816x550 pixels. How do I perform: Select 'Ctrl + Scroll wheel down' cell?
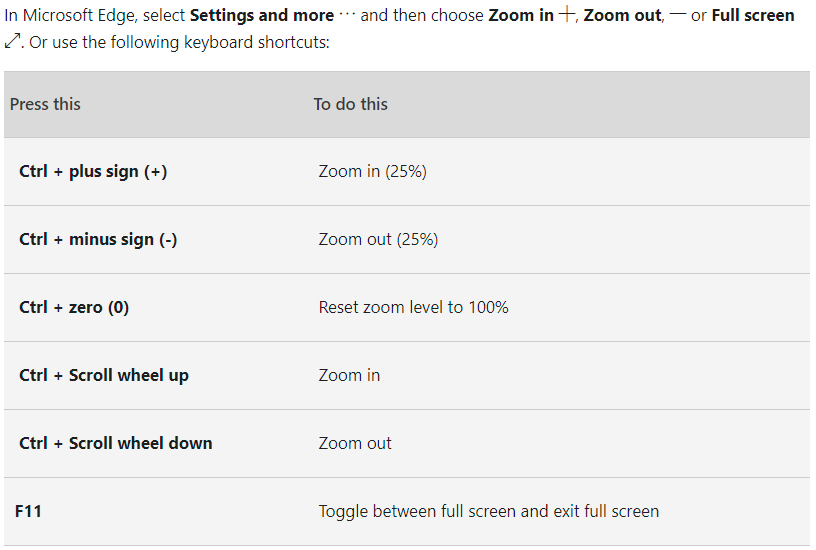[116, 443]
